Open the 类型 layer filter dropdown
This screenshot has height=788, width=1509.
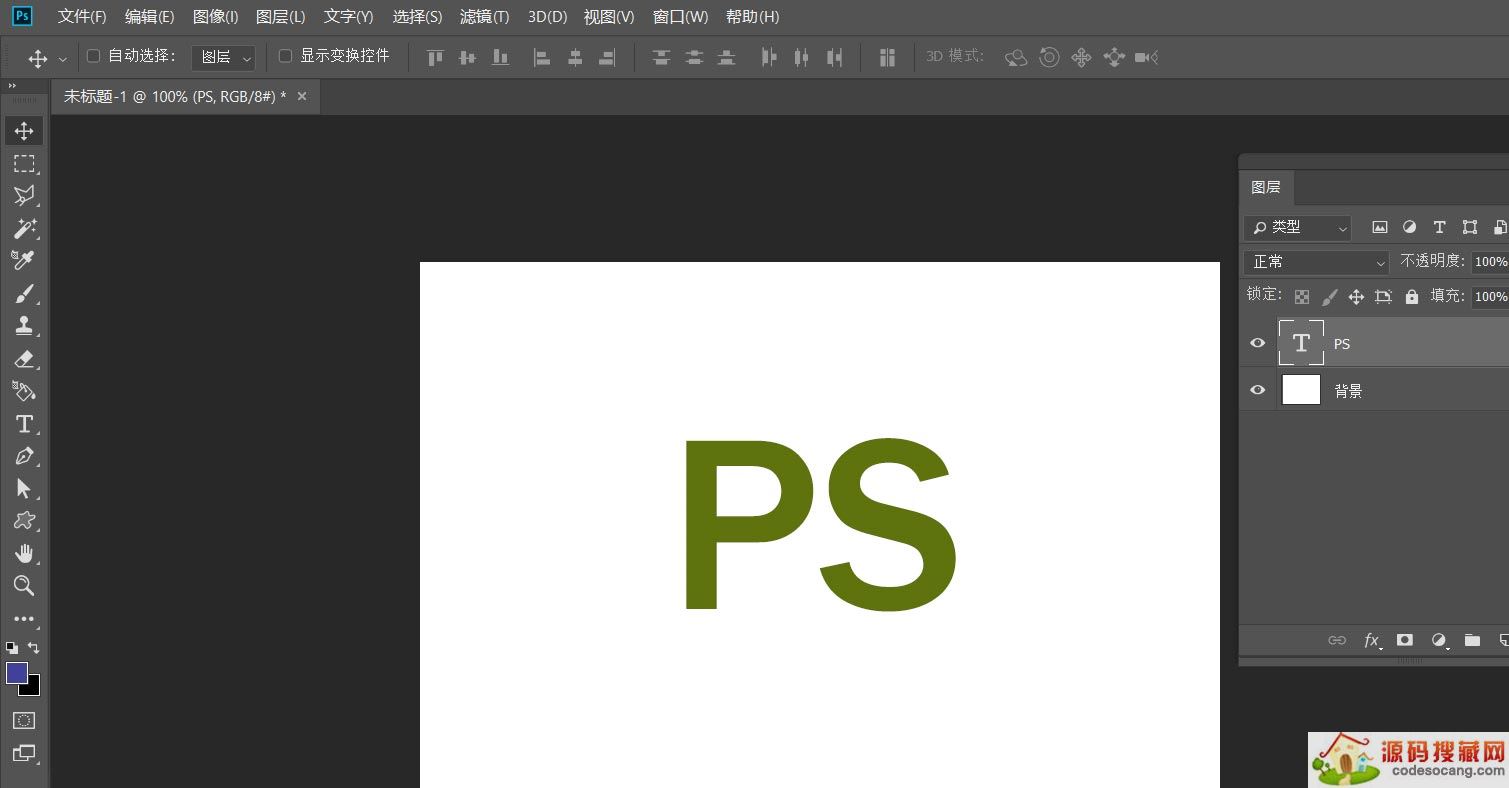click(1297, 228)
